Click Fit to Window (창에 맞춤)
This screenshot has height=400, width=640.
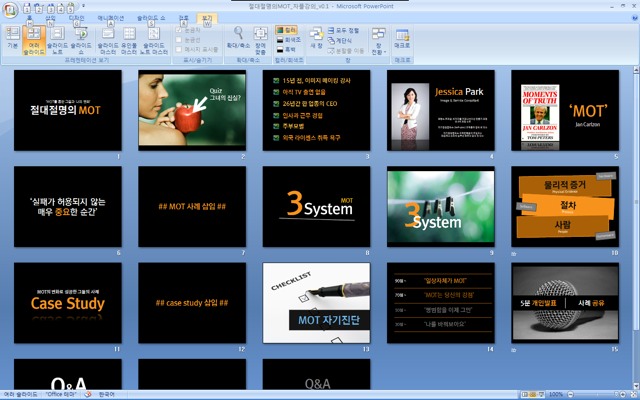tap(260, 40)
